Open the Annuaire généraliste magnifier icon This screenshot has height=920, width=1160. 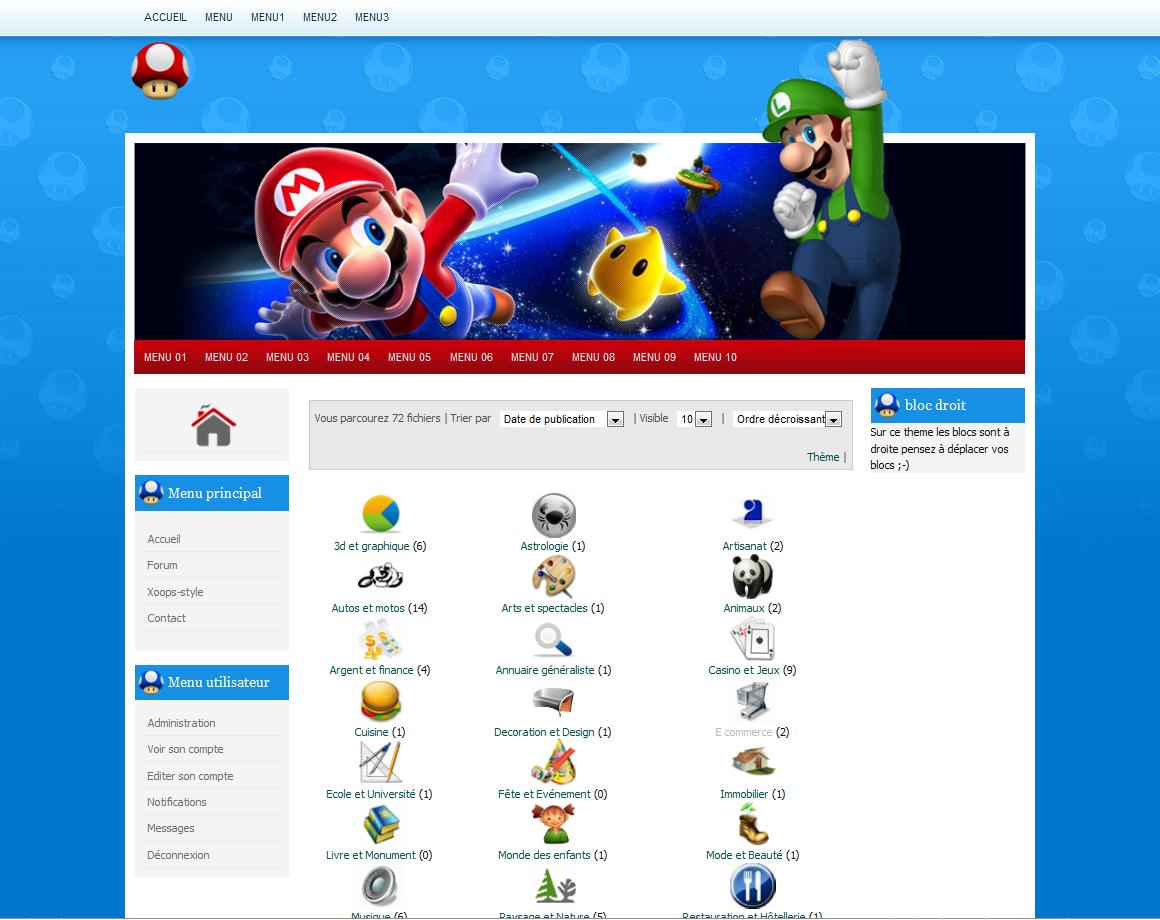[553, 640]
